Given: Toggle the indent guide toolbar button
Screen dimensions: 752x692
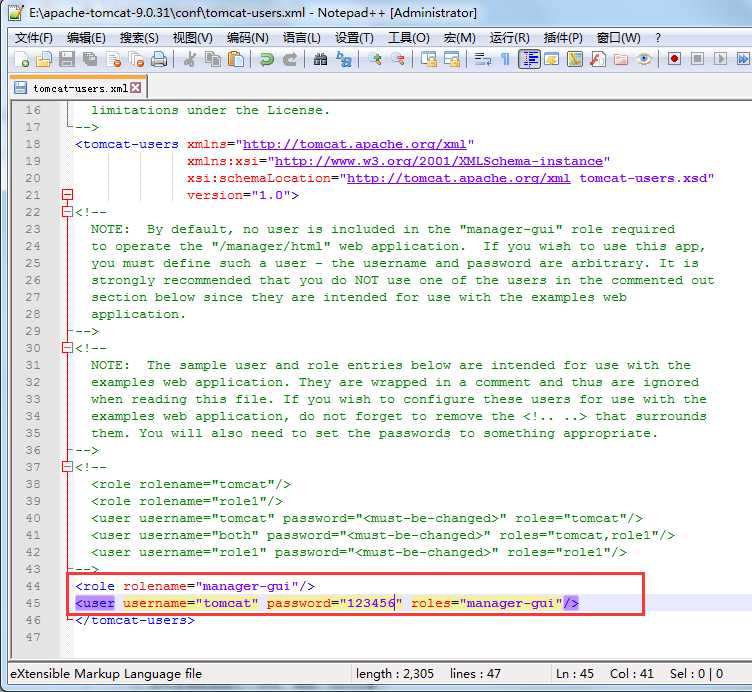Looking at the screenshot, I should [529, 59].
